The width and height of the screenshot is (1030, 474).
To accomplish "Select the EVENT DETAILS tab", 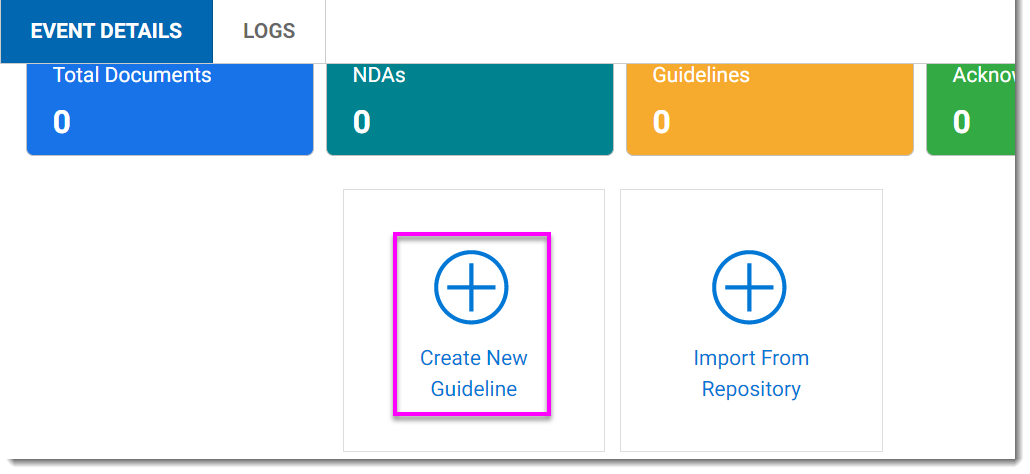I will click(x=106, y=31).
